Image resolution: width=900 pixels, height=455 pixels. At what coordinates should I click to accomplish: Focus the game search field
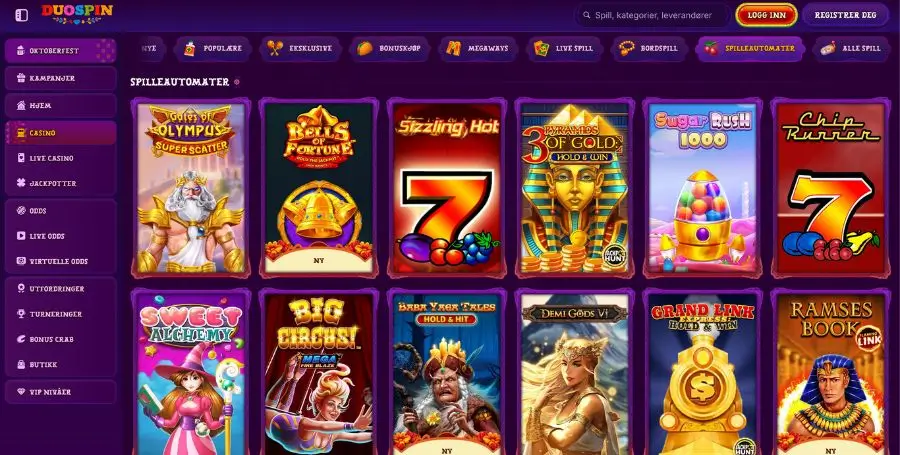coord(653,15)
